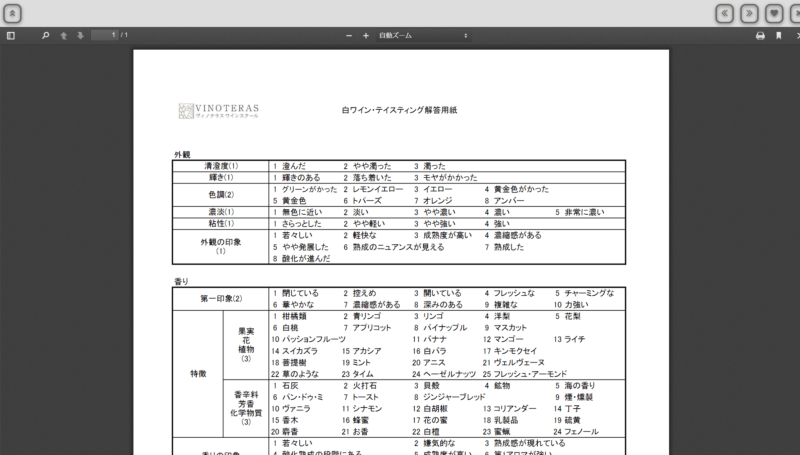This screenshot has width=800, height=455.
Task: Click option '4 黄金色がかった'
Action: pos(516,189)
